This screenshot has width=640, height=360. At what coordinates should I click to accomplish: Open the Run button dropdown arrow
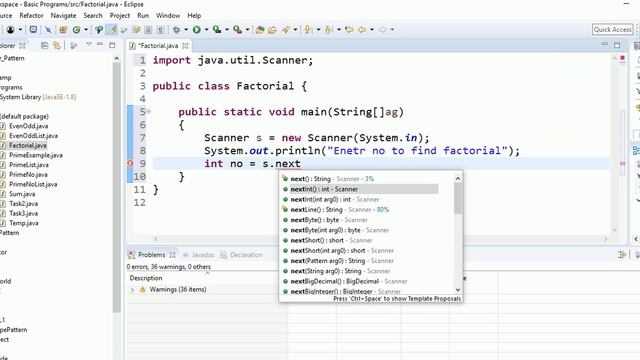[206, 29]
